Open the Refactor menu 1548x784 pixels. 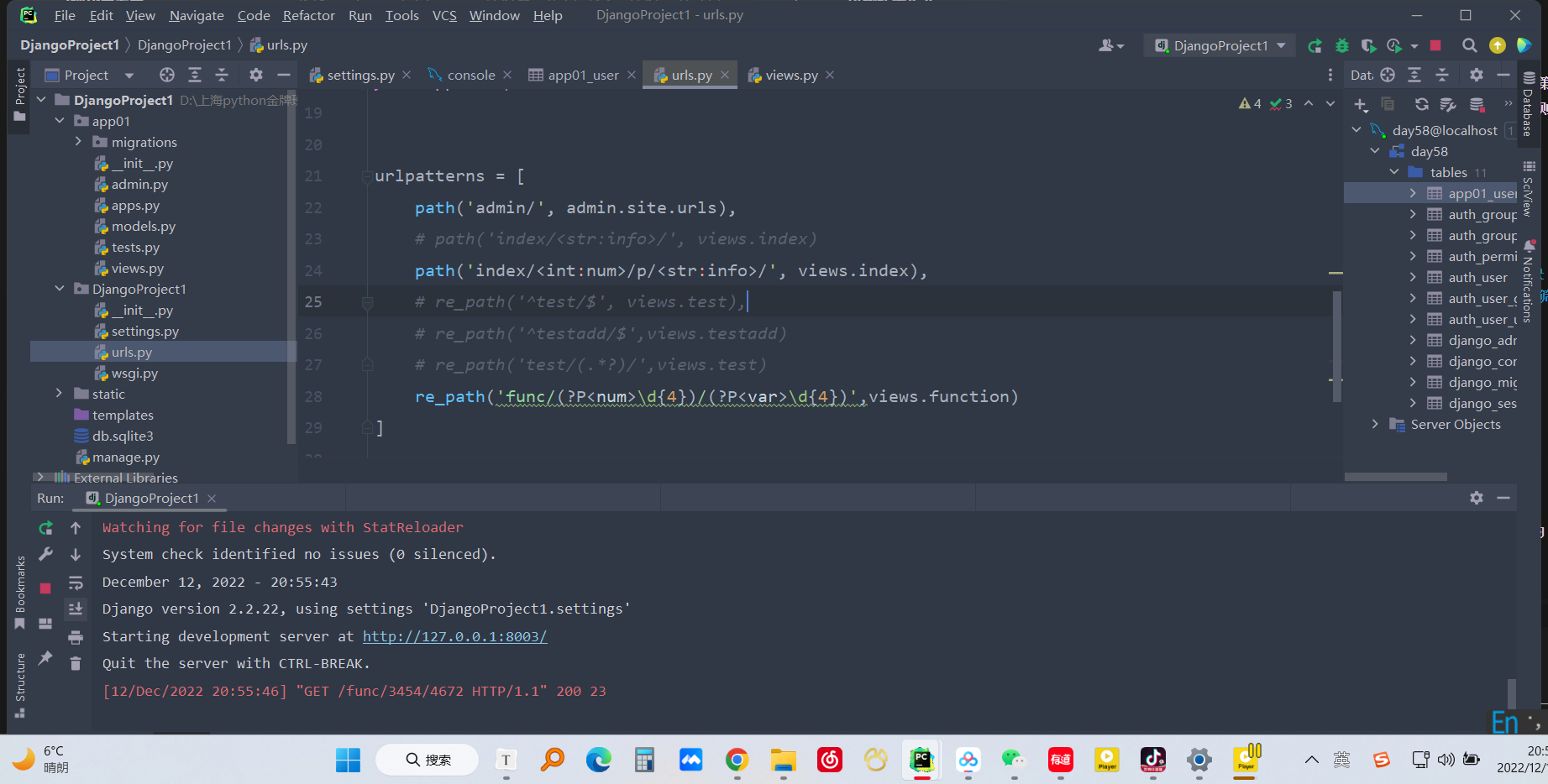308,15
